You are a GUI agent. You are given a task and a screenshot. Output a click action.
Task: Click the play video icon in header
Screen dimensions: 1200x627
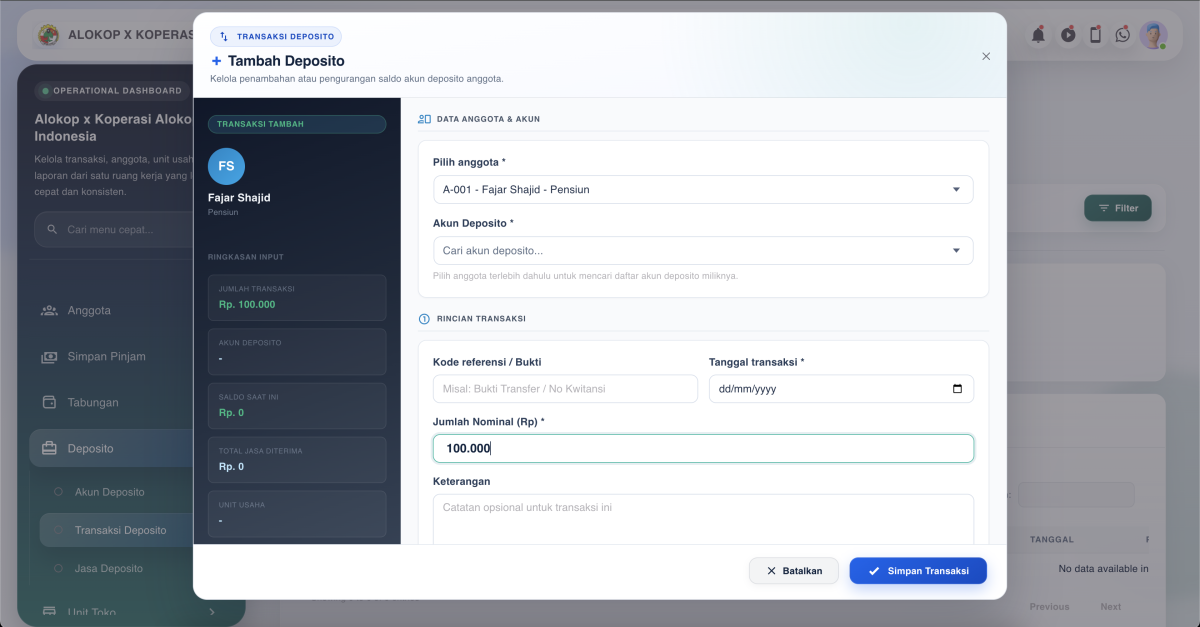pyautogui.click(x=1068, y=35)
